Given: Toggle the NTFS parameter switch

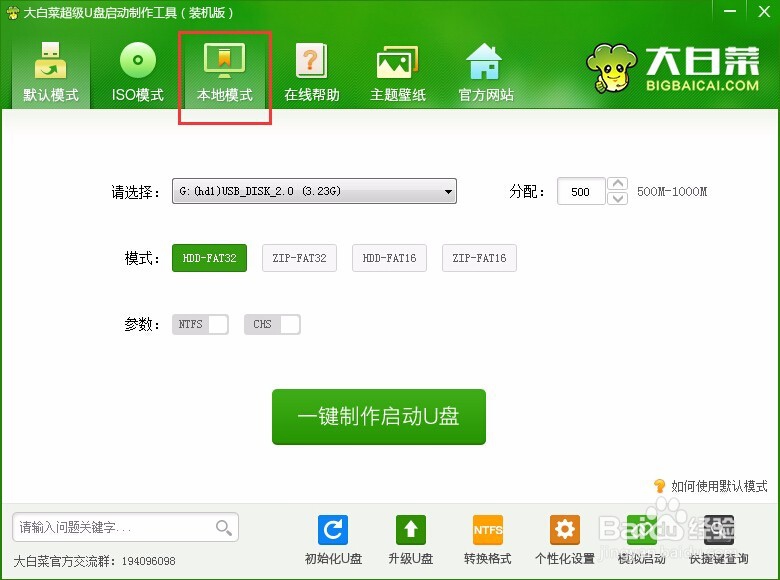Looking at the screenshot, I should click(x=200, y=324).
